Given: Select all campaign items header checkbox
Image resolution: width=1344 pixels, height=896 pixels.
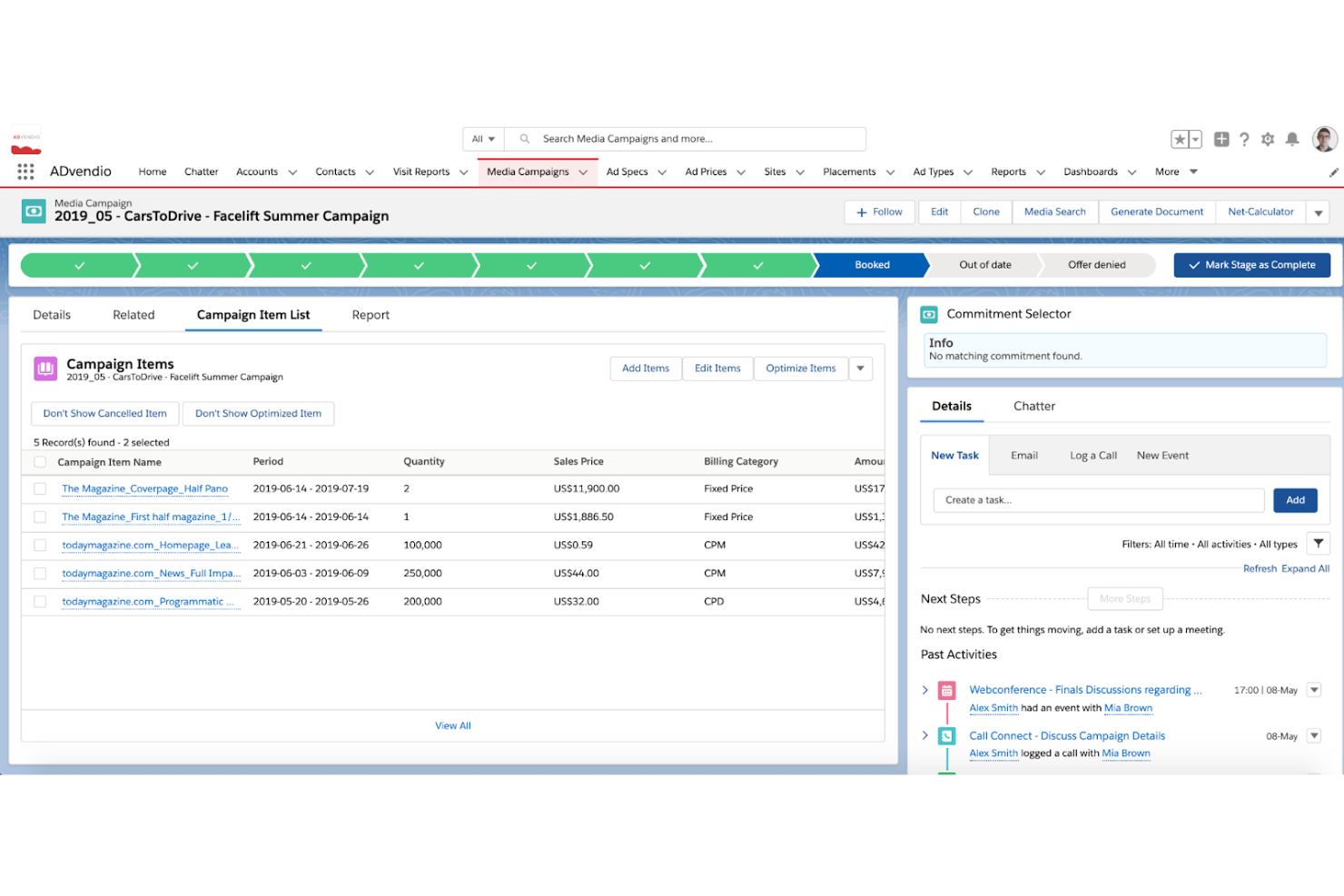Looking at the screenshot, I should 40,462.
